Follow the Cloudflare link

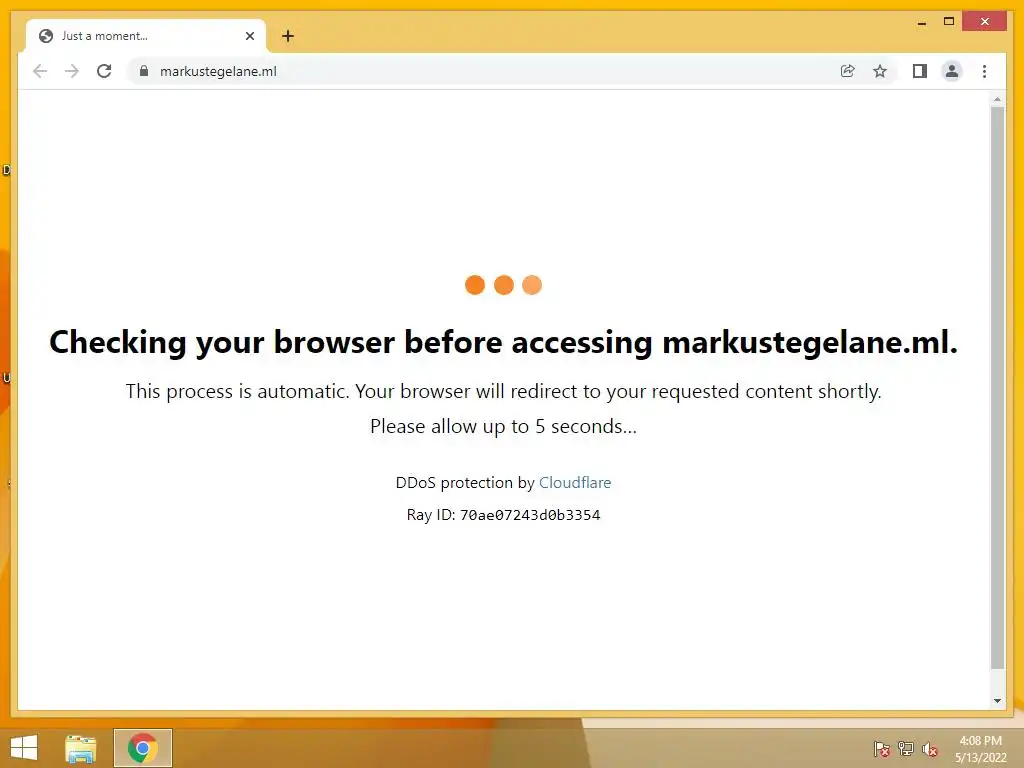pyautogui.click(x=575, y=483)
